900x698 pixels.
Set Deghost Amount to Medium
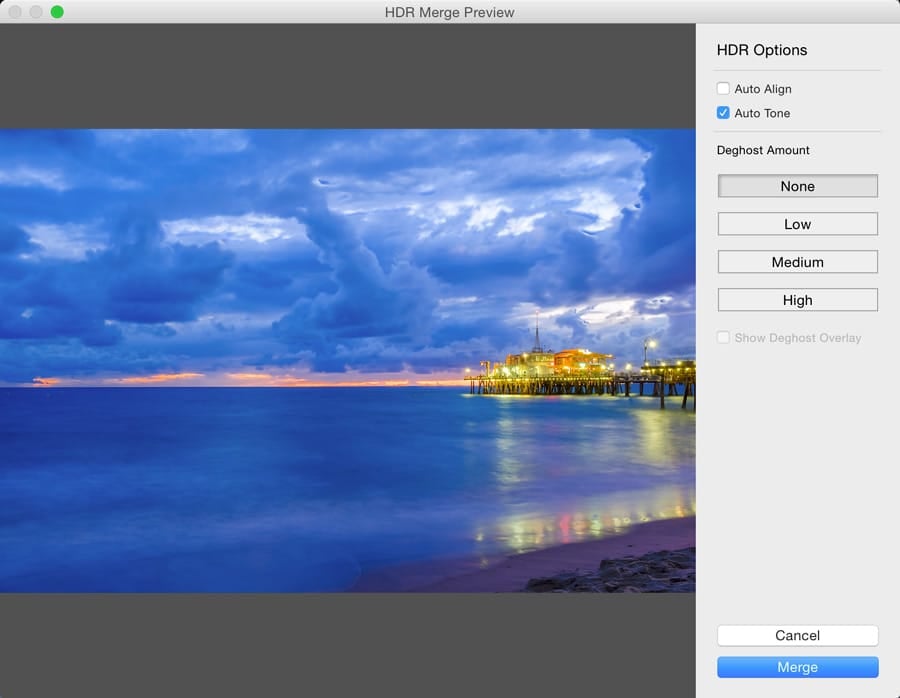click(797, 262)
